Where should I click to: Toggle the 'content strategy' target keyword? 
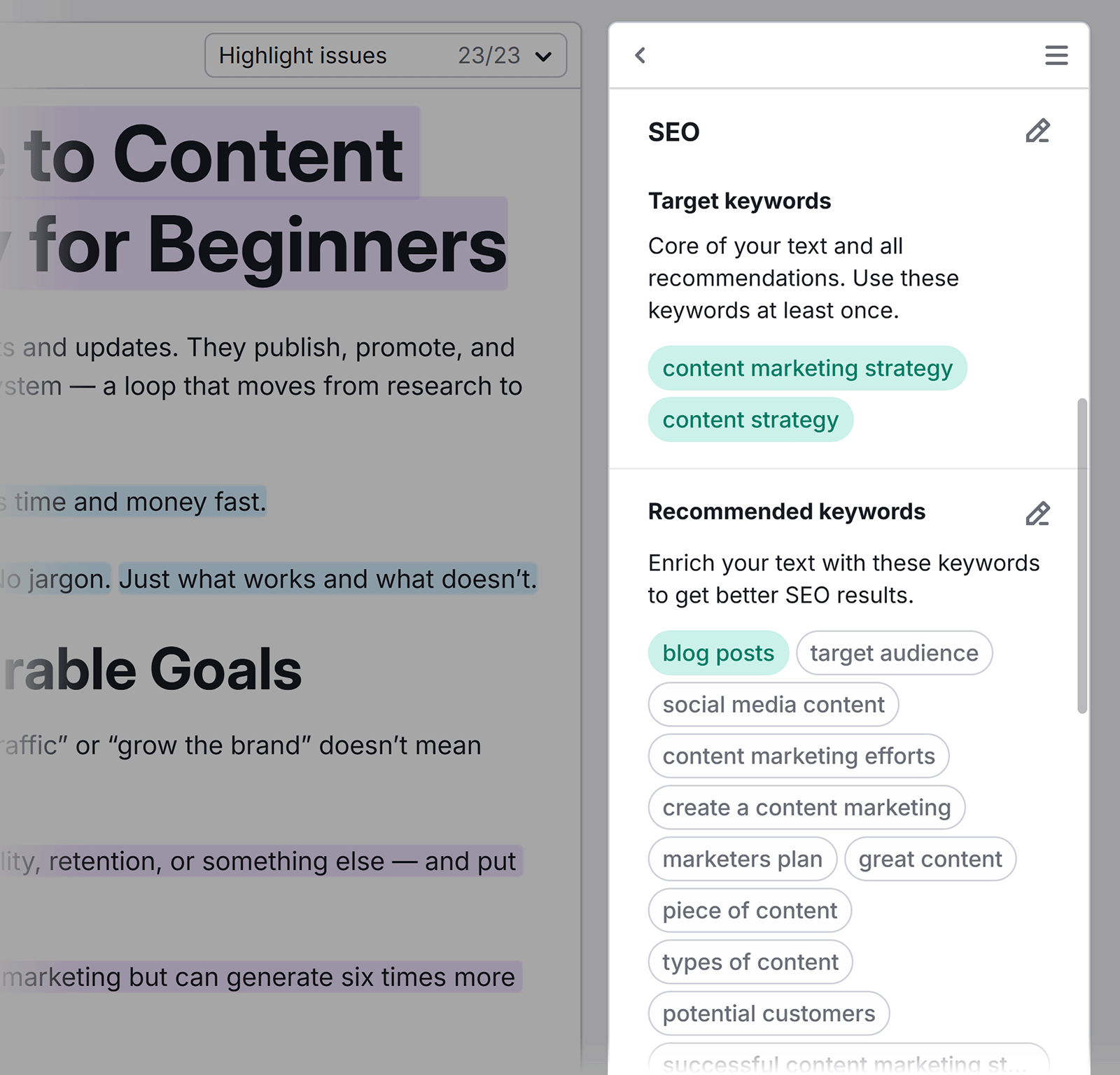750,419
